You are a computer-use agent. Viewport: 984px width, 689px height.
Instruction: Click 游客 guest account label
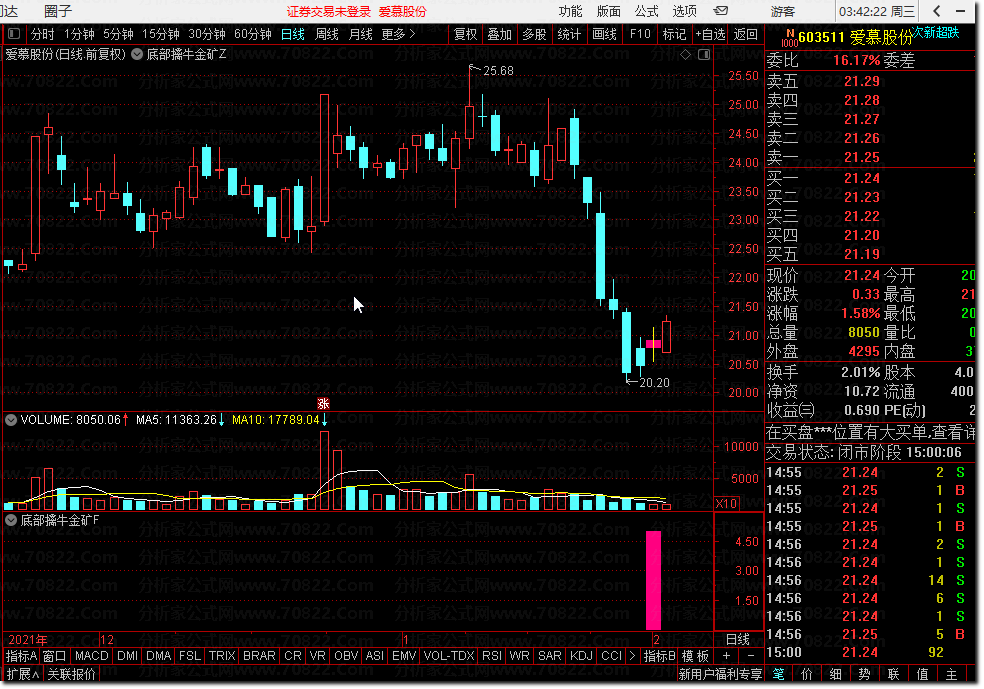tap(783, 11)
